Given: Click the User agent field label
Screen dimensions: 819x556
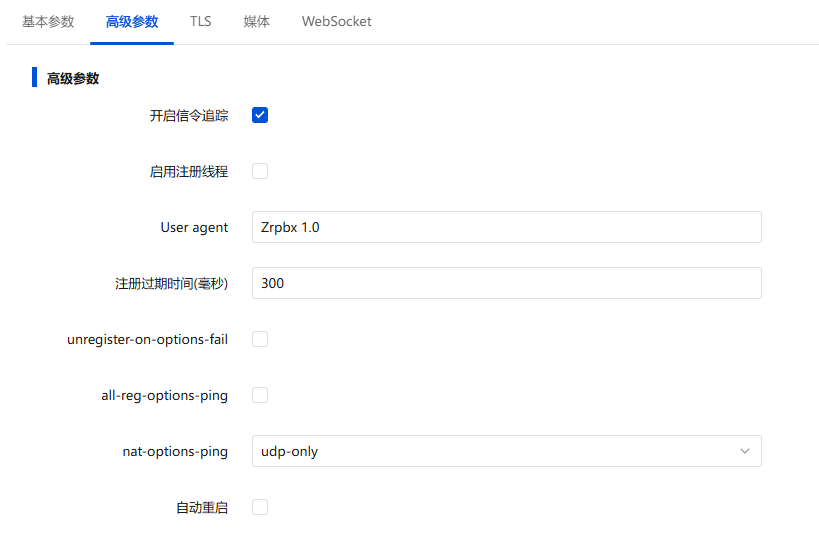Looking at the screenshot, I should pyautogui.click(x=194, y=227).
